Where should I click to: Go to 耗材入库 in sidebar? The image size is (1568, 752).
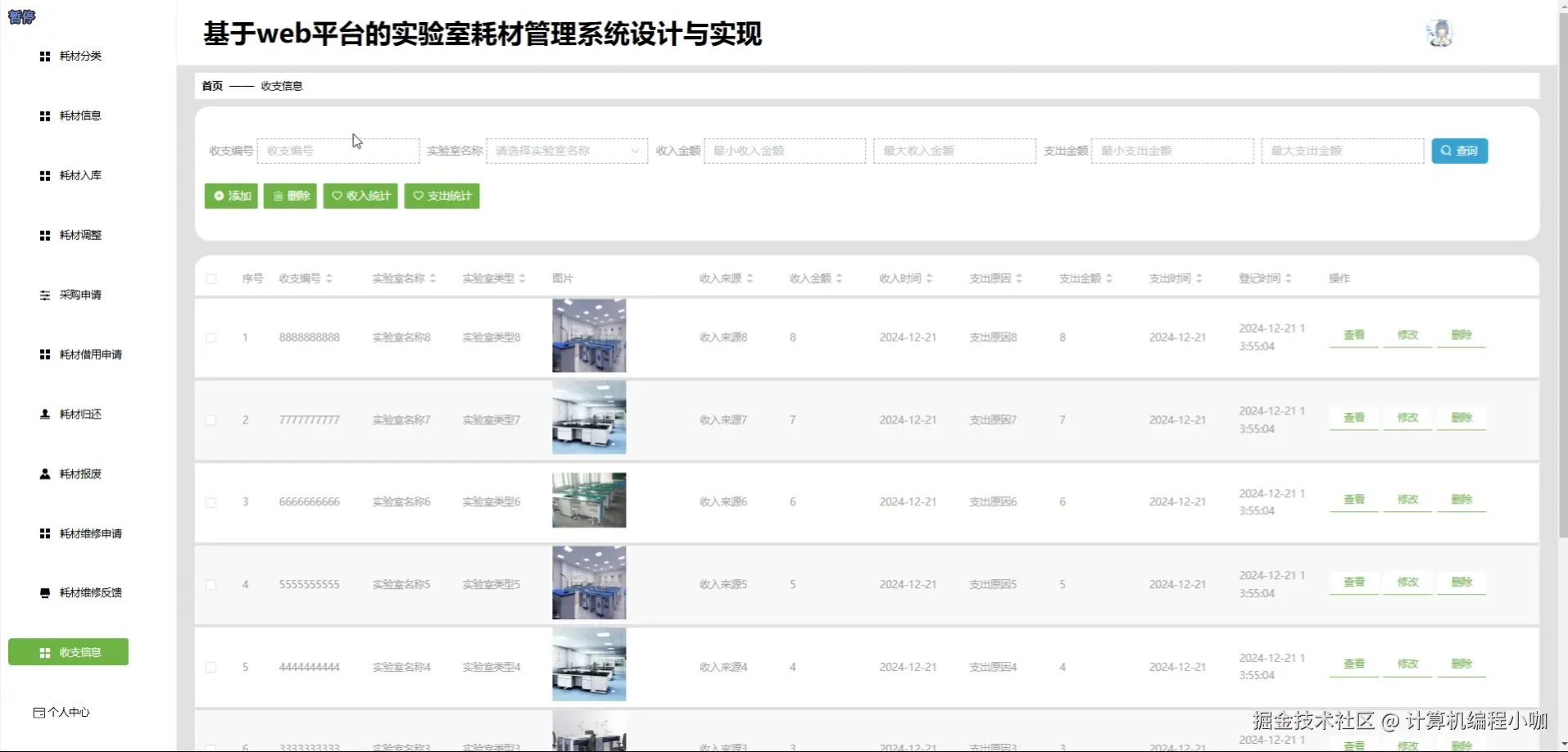coord(70,175)
